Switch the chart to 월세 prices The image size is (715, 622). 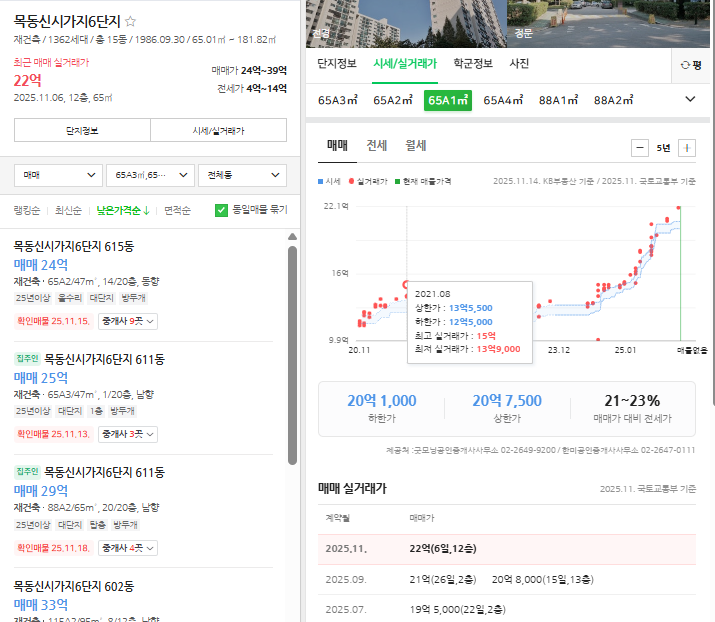coord(416,146)
